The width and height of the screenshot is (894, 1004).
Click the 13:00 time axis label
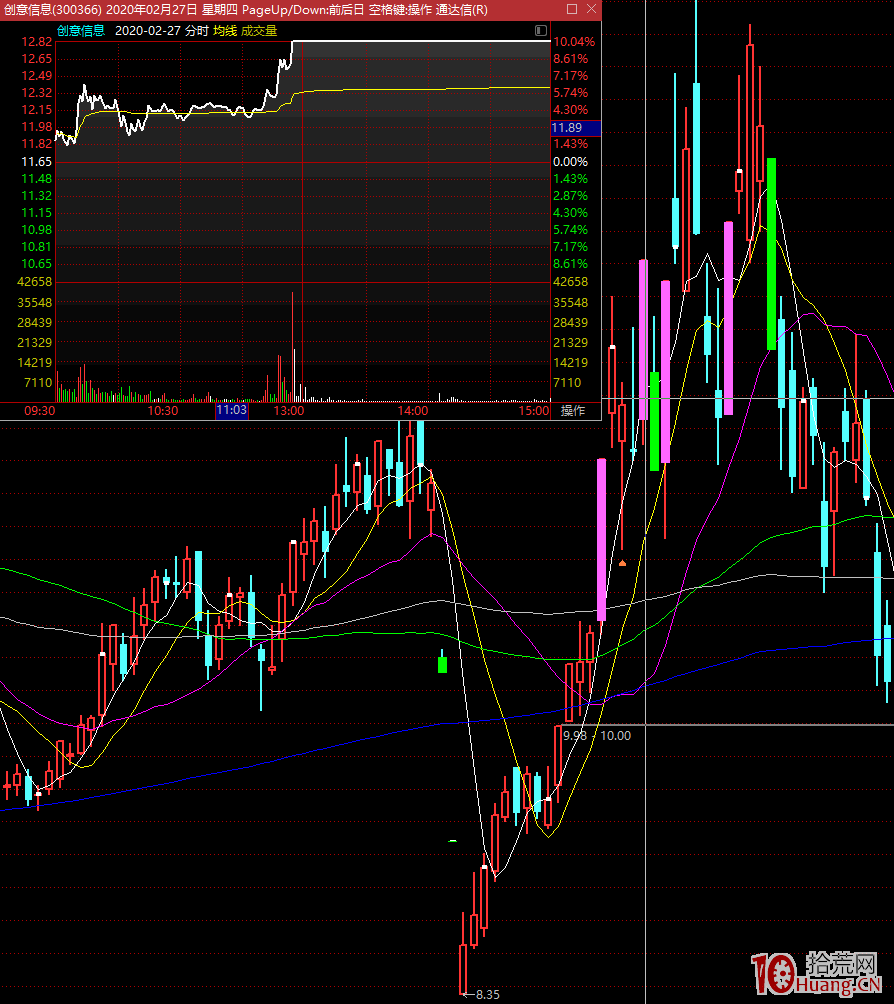point(289,411)
